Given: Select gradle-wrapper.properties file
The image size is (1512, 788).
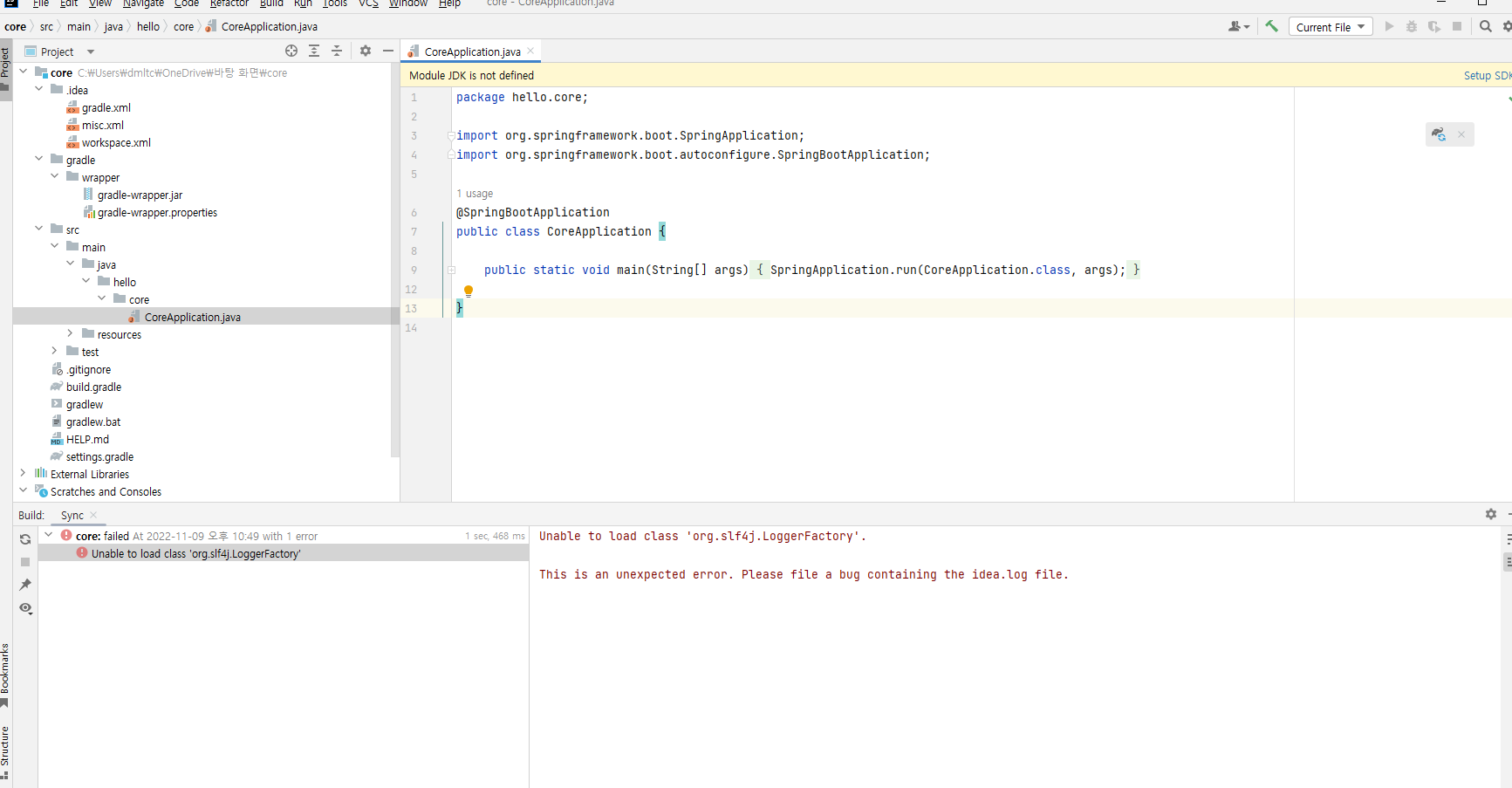Looking at the screenshot, I should click(x=157, y=212).
